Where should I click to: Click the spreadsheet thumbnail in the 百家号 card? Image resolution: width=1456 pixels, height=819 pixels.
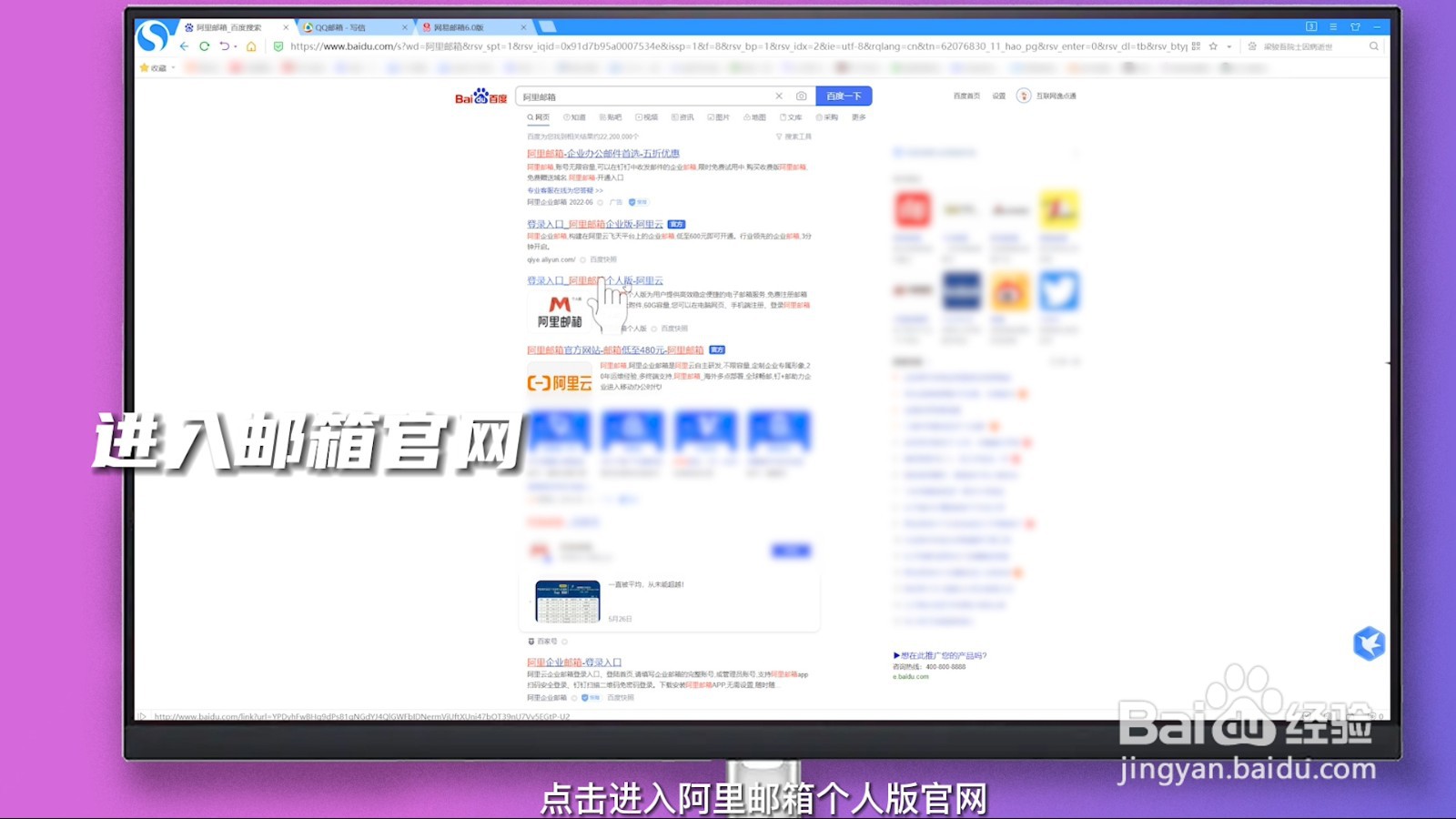click(568, 602)
